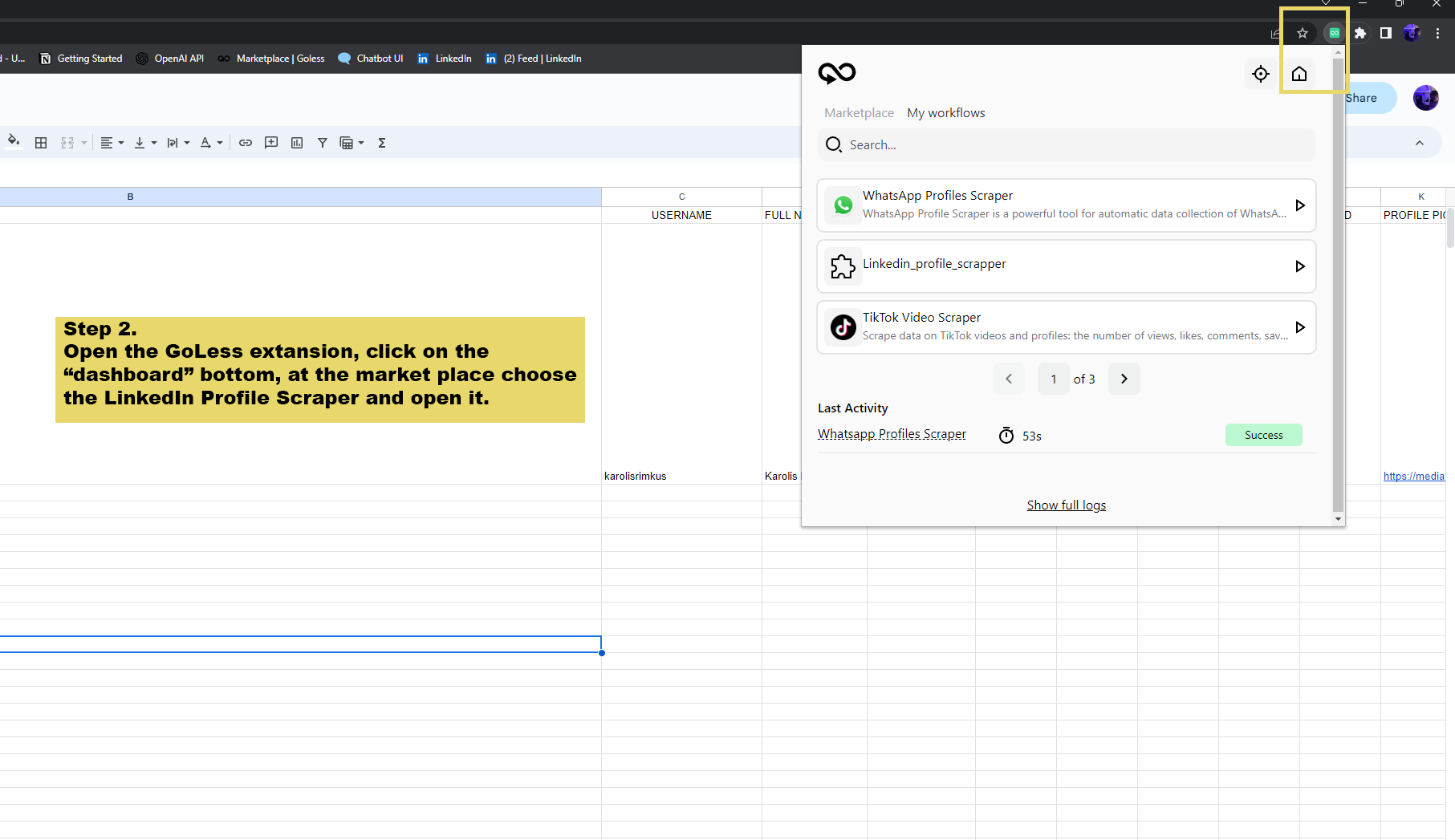Insert a link with the link icon
This screenshot has height=840, width=1455.
click(246, 143)
